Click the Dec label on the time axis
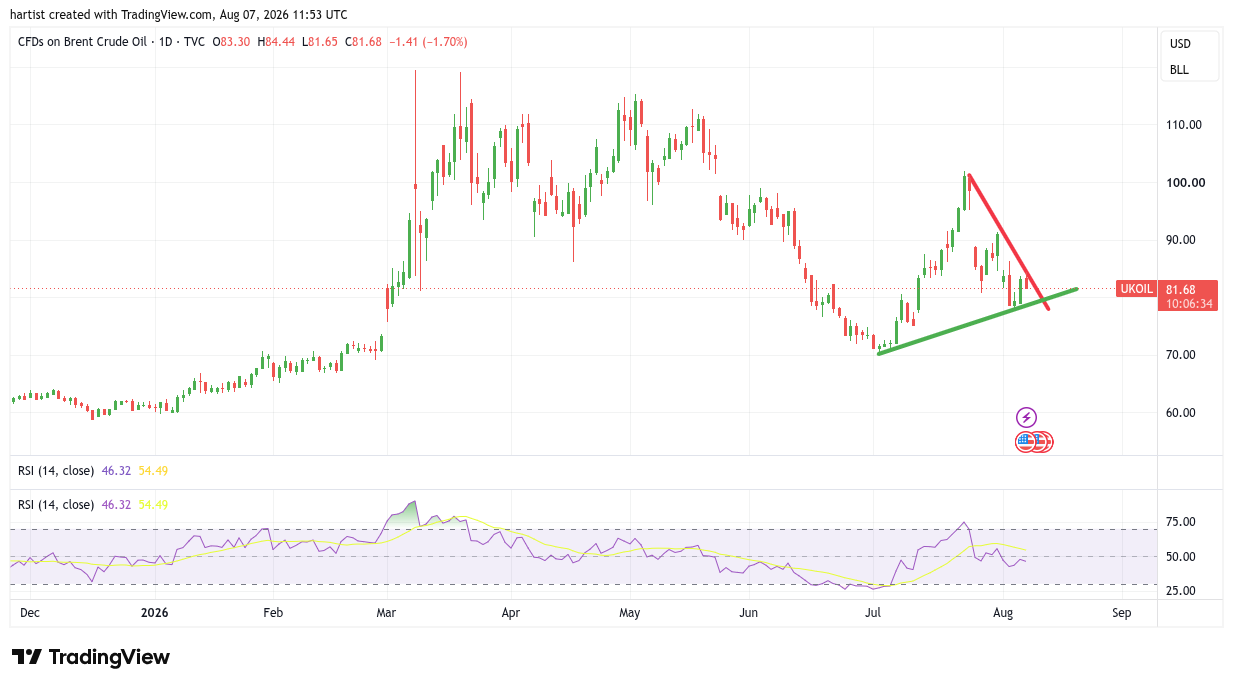This screenshot has height=687, width=1233. click(x=31, y=612)
